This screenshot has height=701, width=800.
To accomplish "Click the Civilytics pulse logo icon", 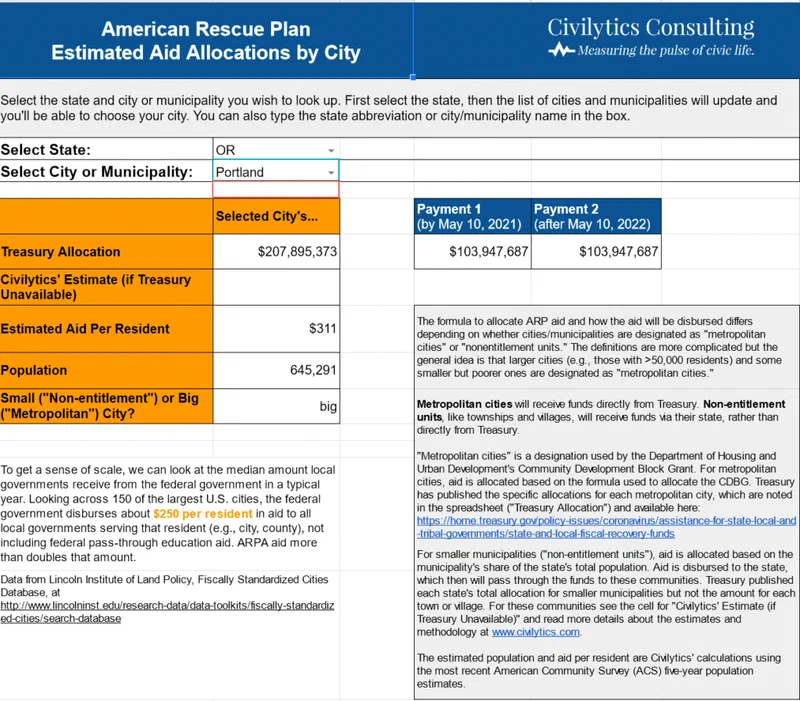I will (x=561, y=50).
